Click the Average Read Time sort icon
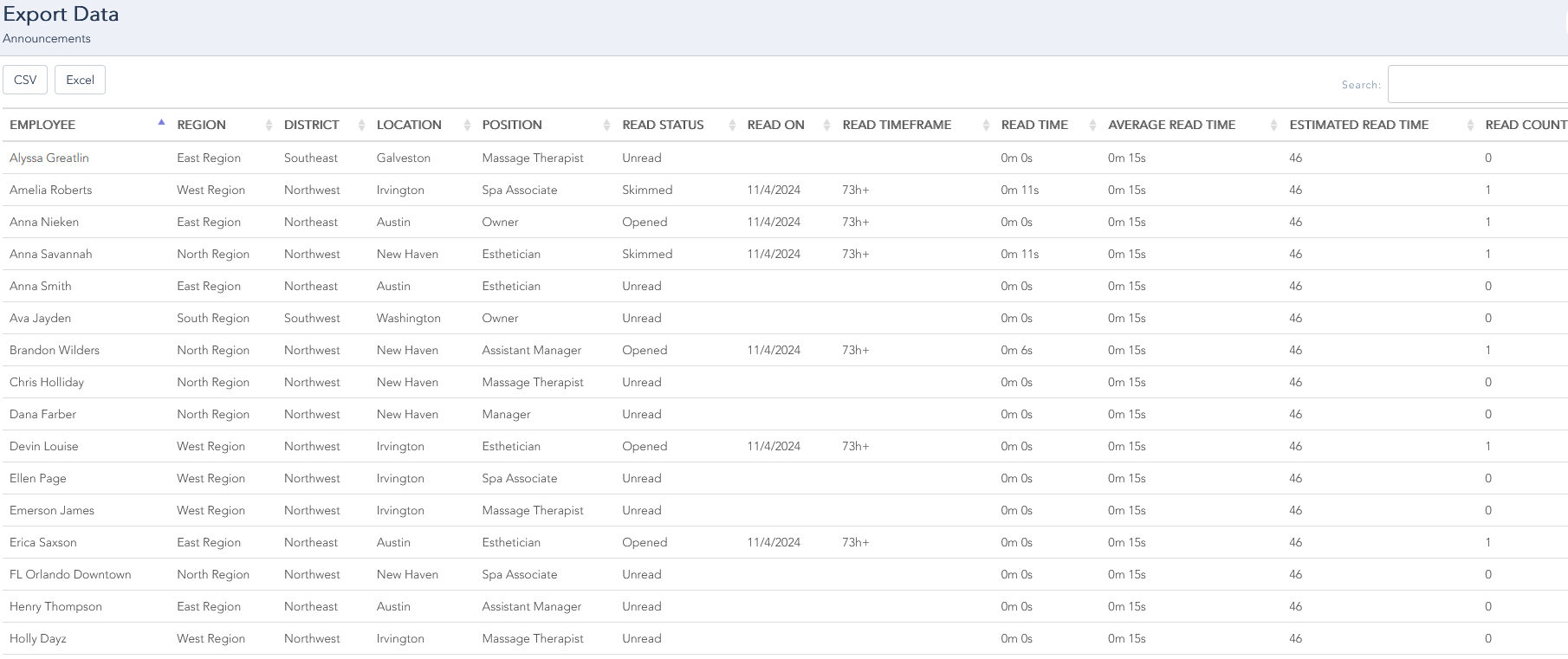 click(x=1273, y=126)
